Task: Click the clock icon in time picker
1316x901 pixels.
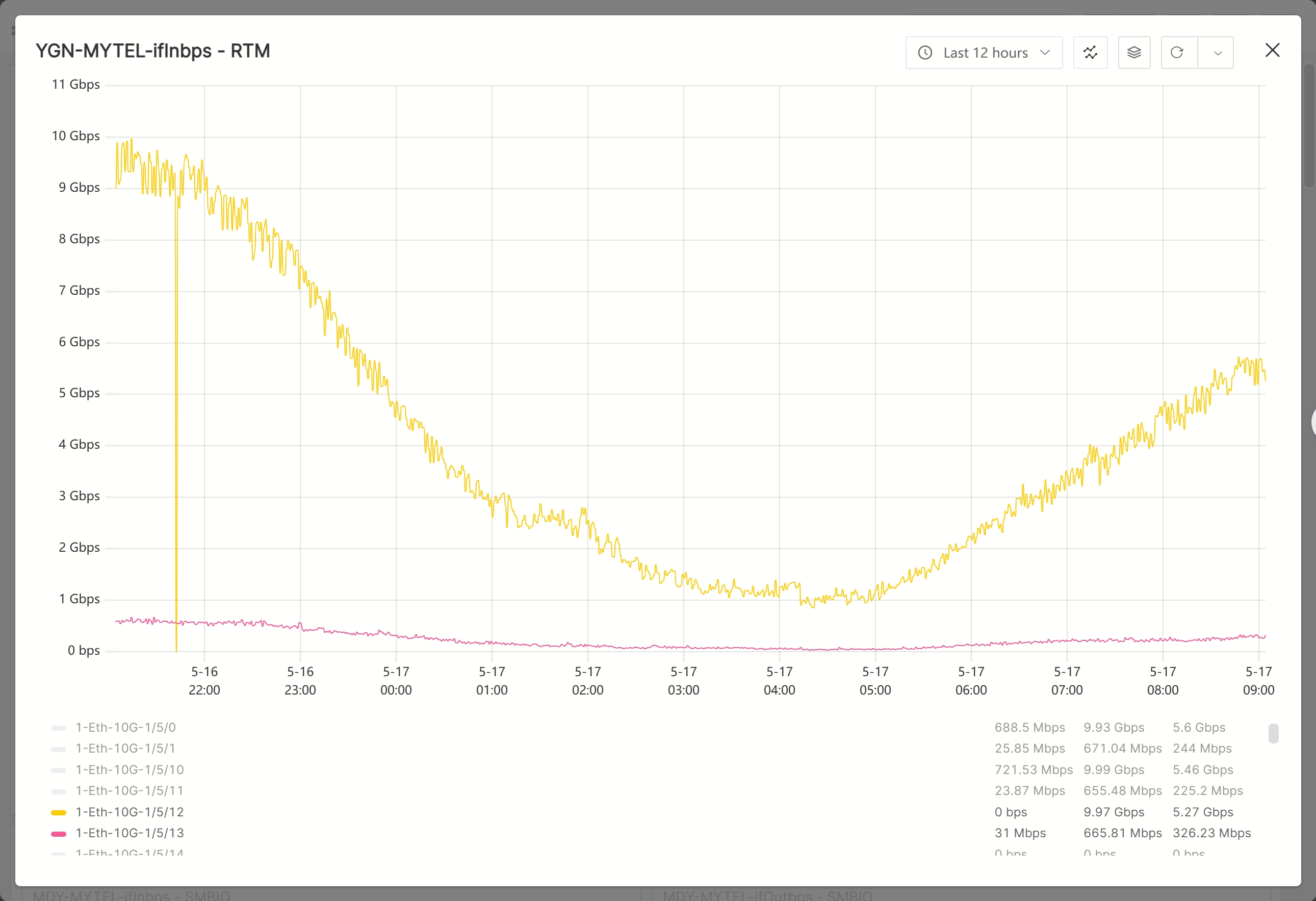Action: pos(925,53)
